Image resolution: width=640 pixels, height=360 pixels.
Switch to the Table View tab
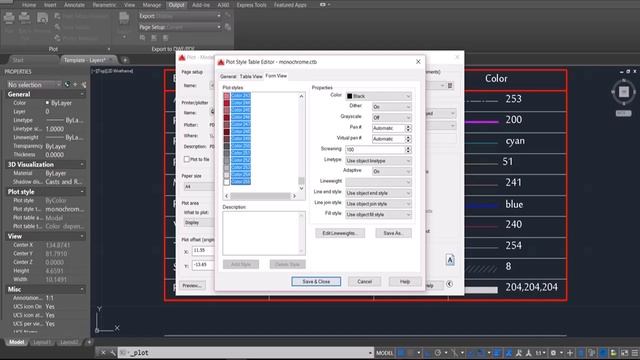(x=251, y=76)
